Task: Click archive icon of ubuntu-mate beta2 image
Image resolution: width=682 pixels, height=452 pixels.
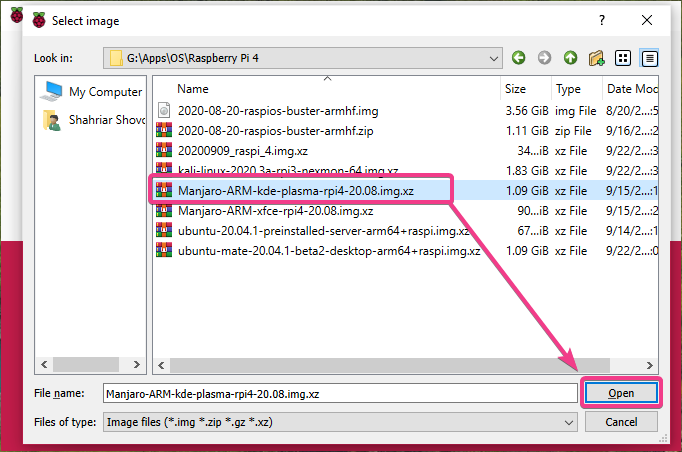Action: (164, 250)
